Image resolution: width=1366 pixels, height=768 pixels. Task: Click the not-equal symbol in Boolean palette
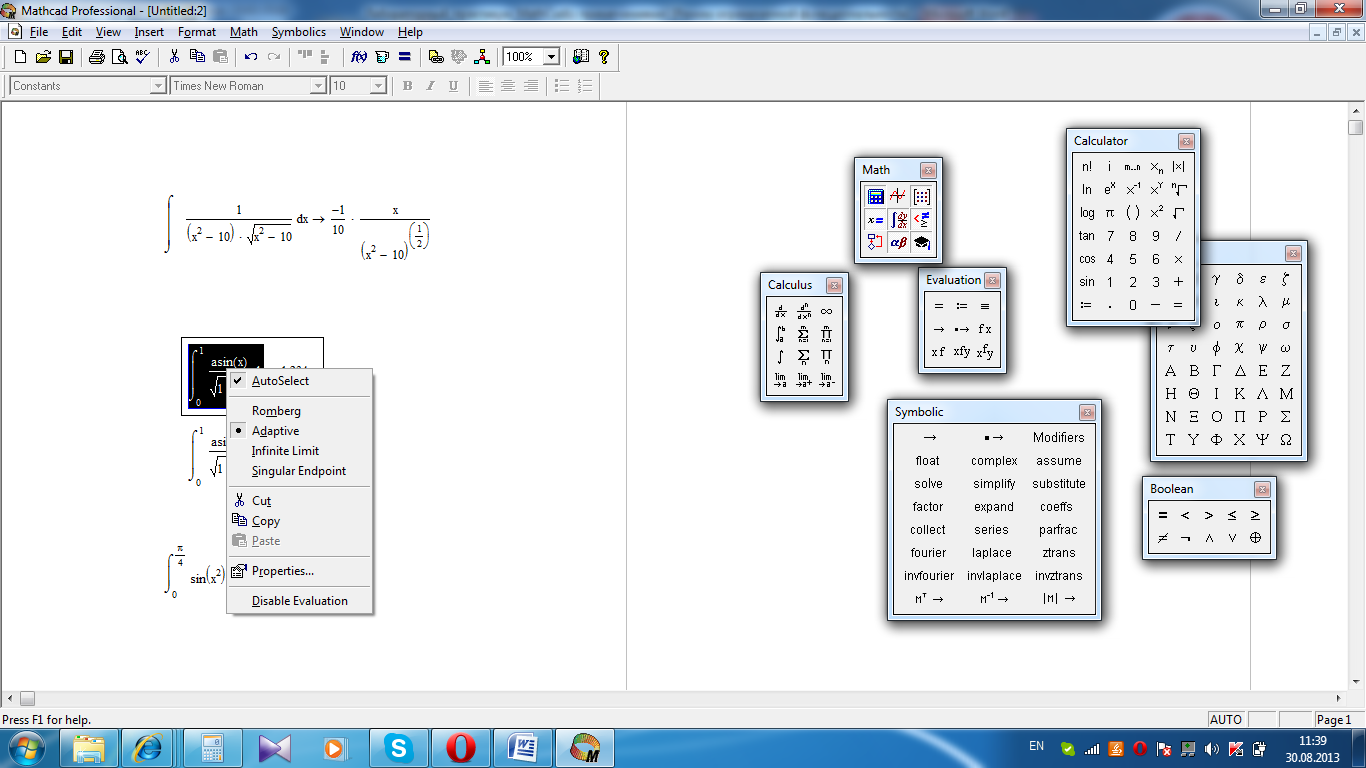tap(1163, 538)
